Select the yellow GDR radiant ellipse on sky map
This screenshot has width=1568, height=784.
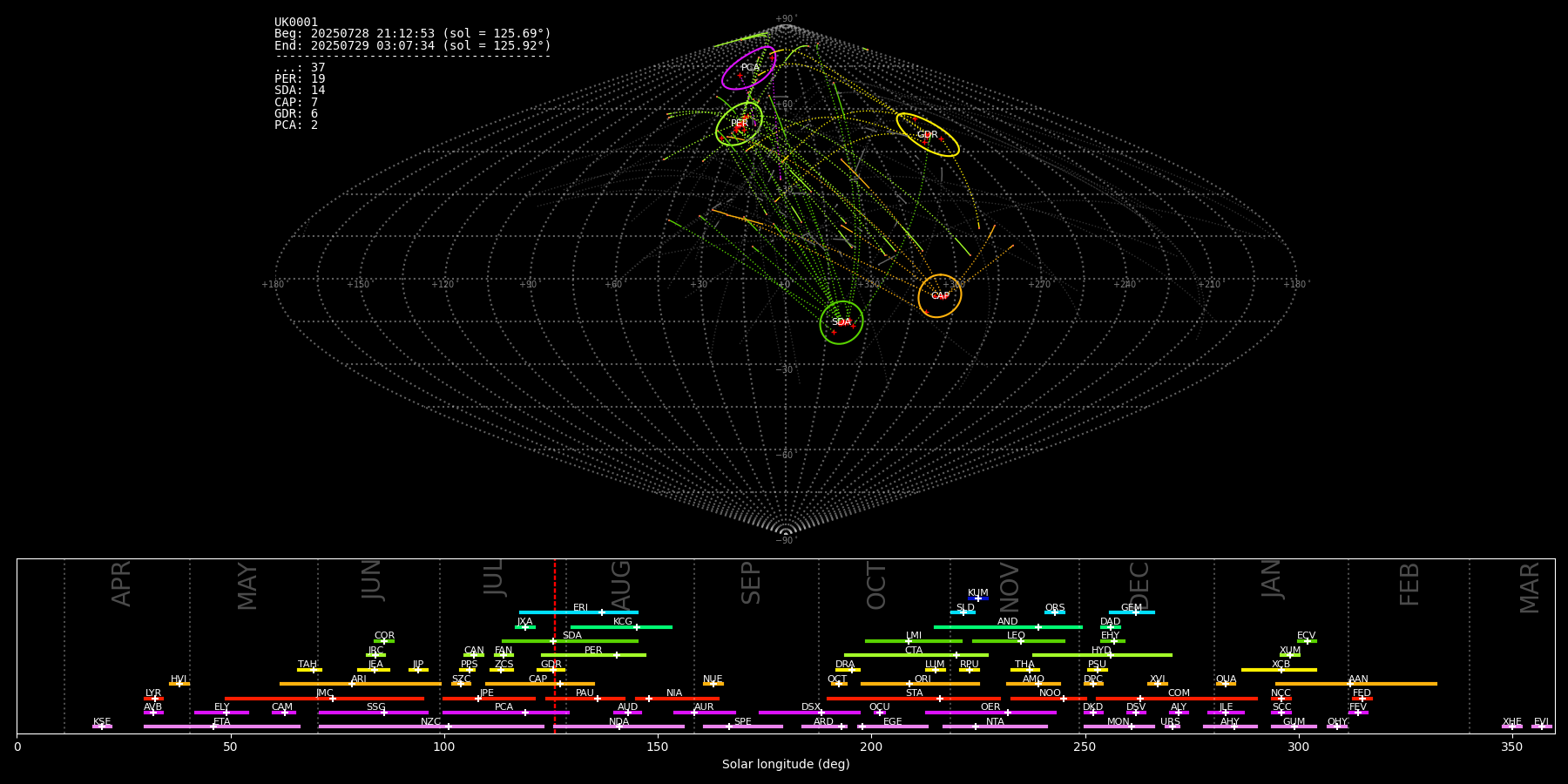coord(928,135)
